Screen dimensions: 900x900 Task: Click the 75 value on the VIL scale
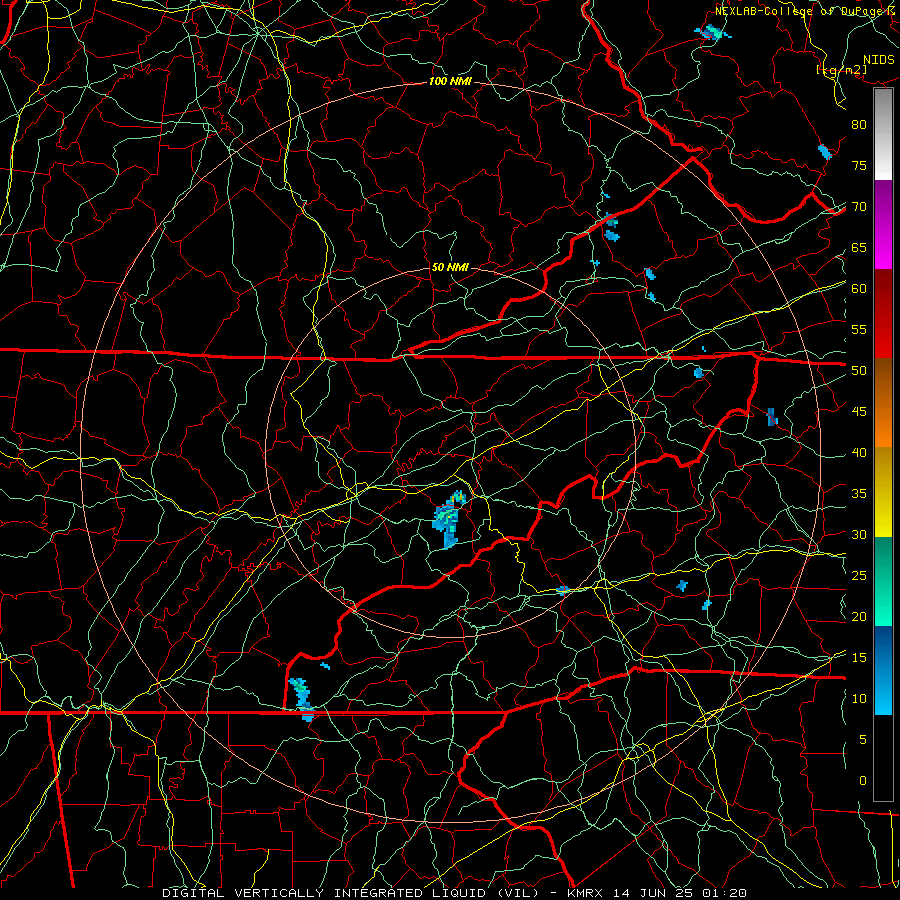coord(859,165)
